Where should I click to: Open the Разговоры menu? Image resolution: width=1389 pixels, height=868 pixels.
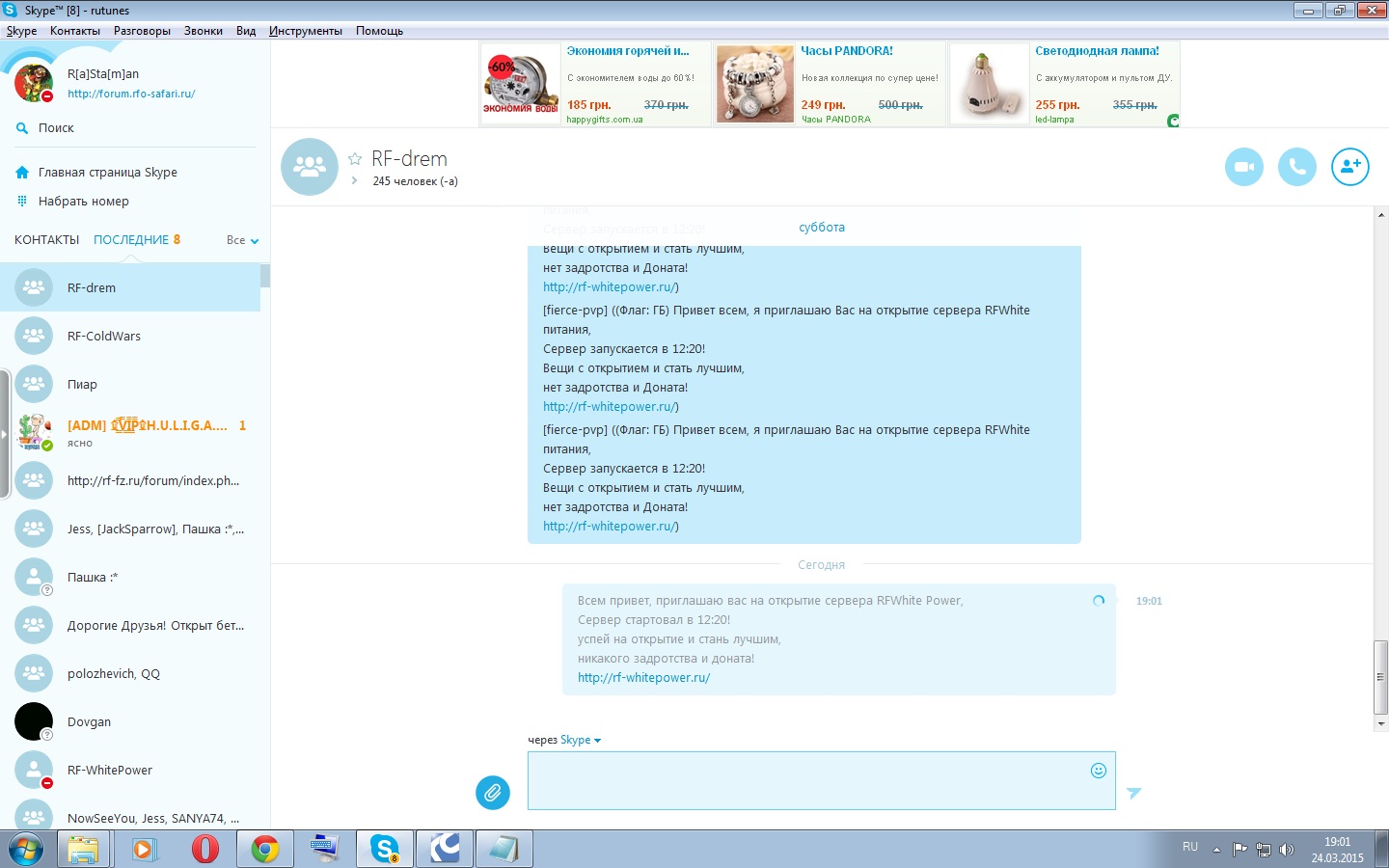(142, 31)
